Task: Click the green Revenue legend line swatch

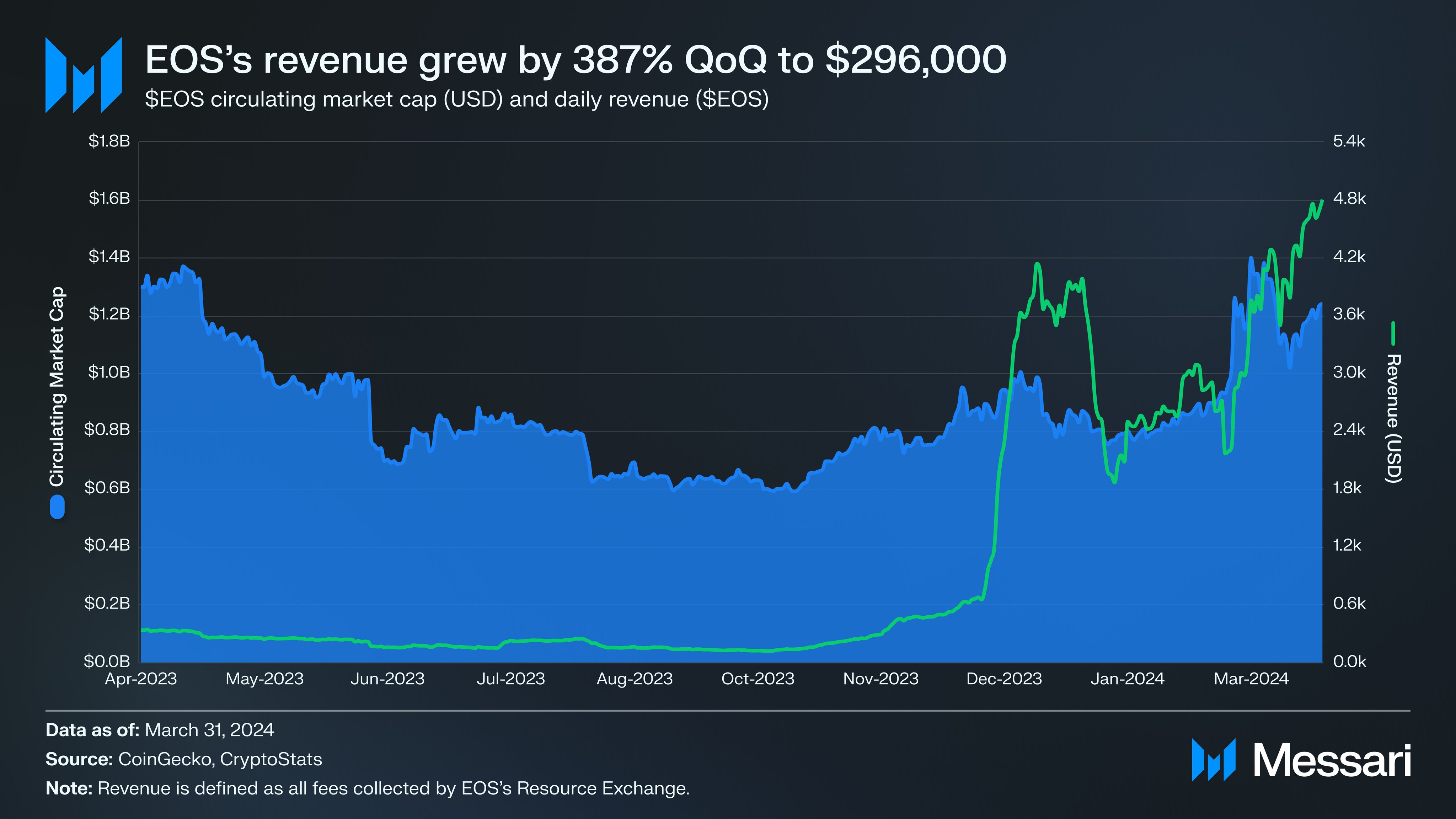Action: 1393,333
